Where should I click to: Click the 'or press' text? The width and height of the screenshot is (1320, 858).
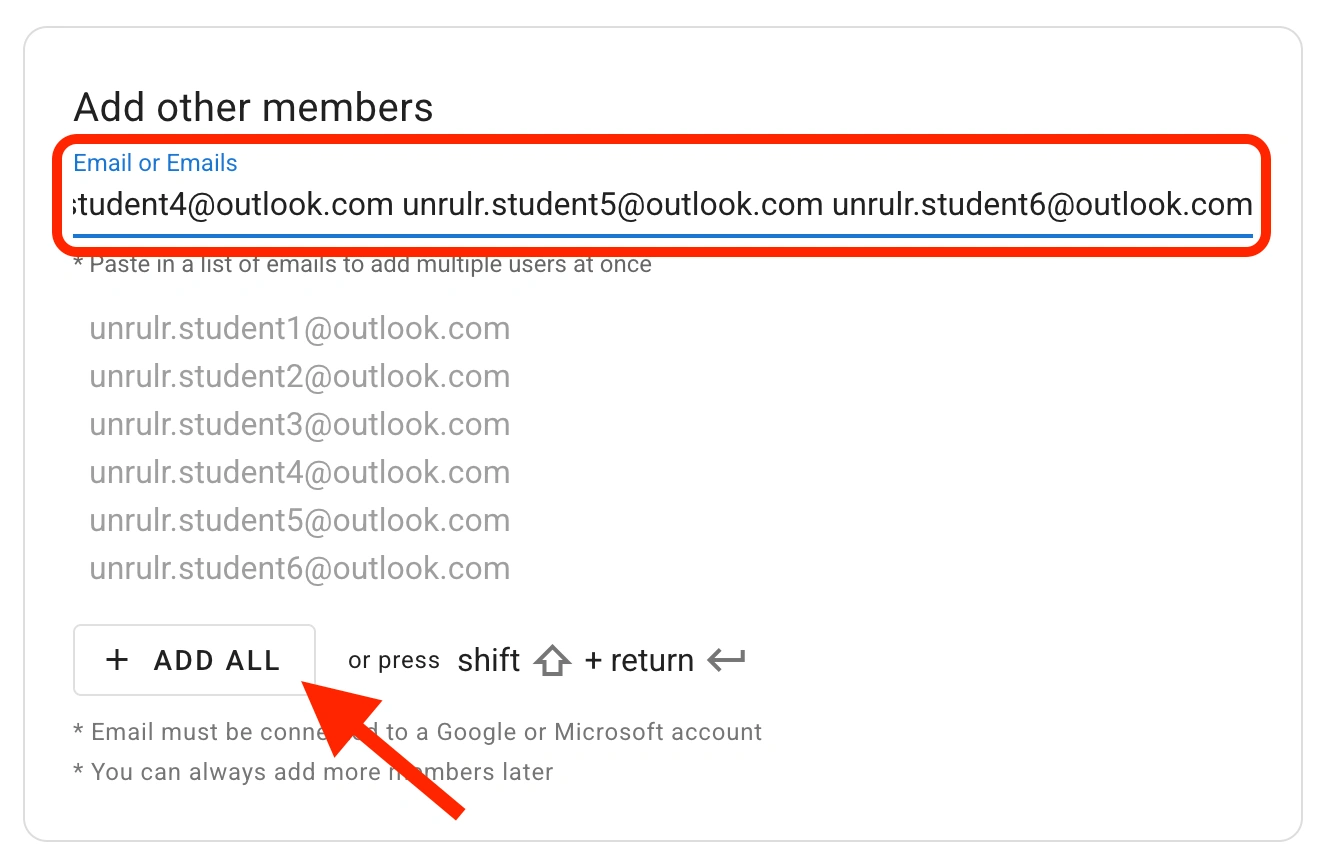[394, 660]
